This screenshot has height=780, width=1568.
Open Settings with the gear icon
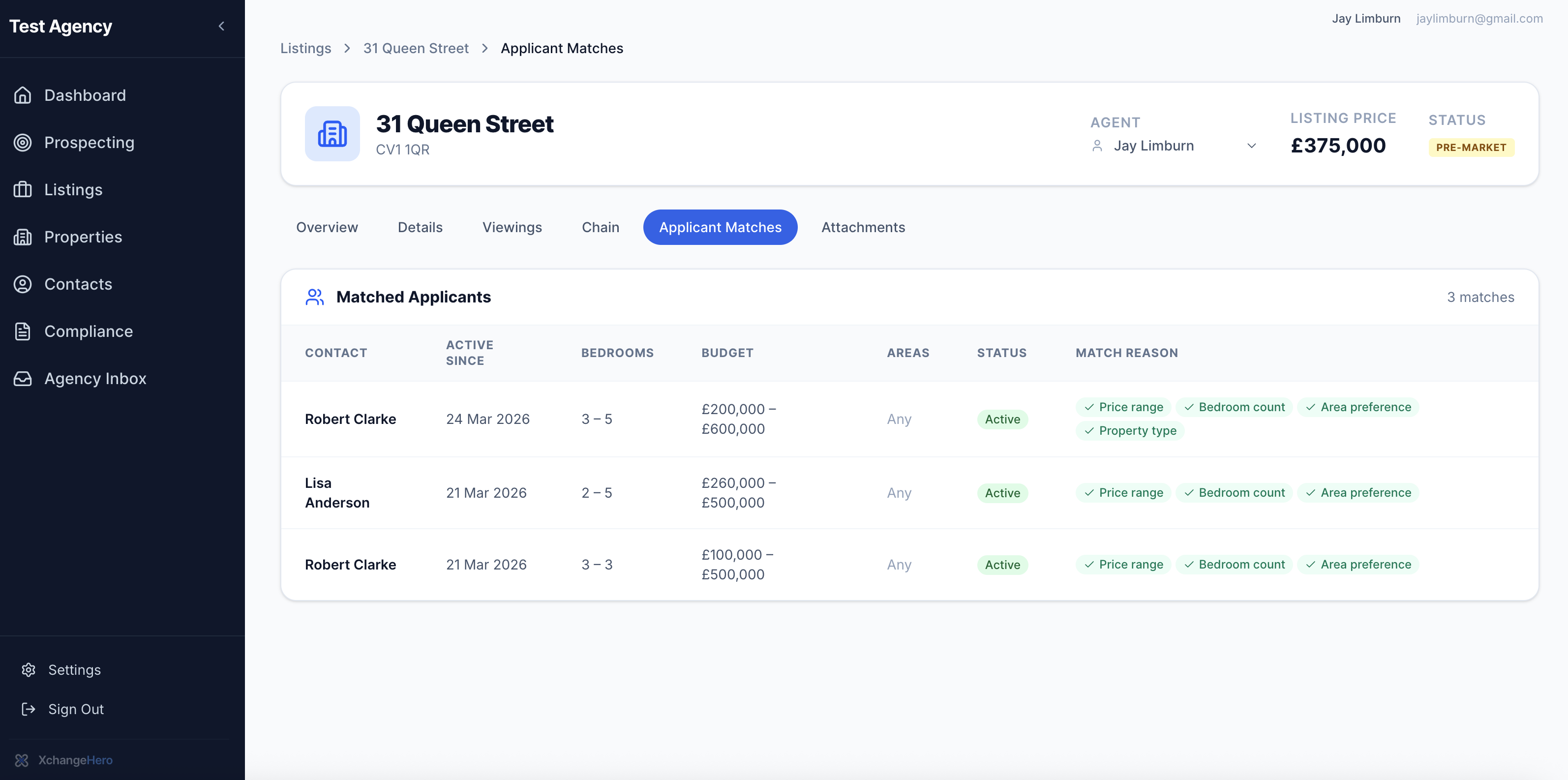click(x=29, y=669)
